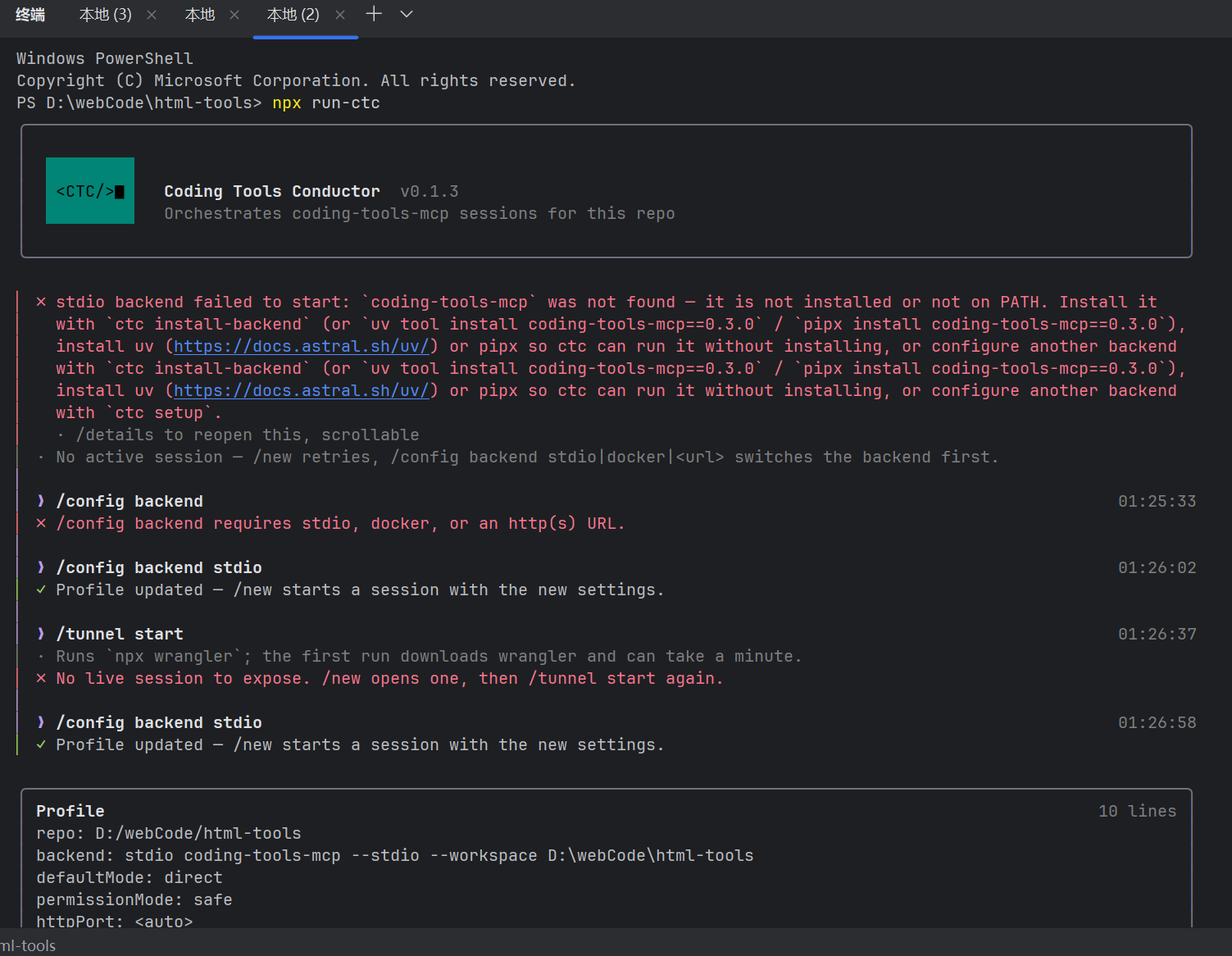Image resolution: width=1232 pixels, height=956 pixels.
Task: Click the 'requires stdio, docker, or an http(s) URL' error
Action: [341, 523]
